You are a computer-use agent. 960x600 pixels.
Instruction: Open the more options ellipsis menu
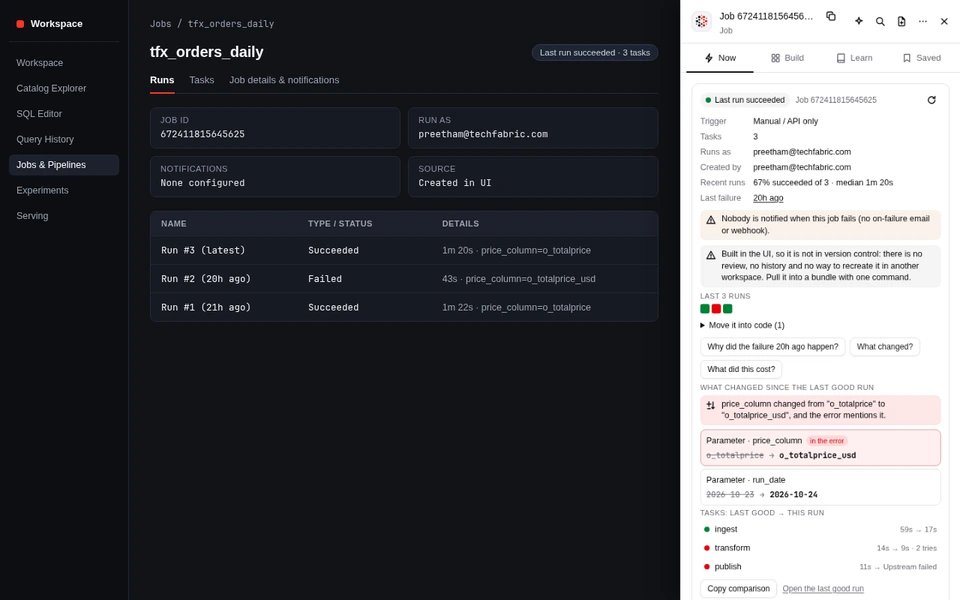[x=923, y=21]
